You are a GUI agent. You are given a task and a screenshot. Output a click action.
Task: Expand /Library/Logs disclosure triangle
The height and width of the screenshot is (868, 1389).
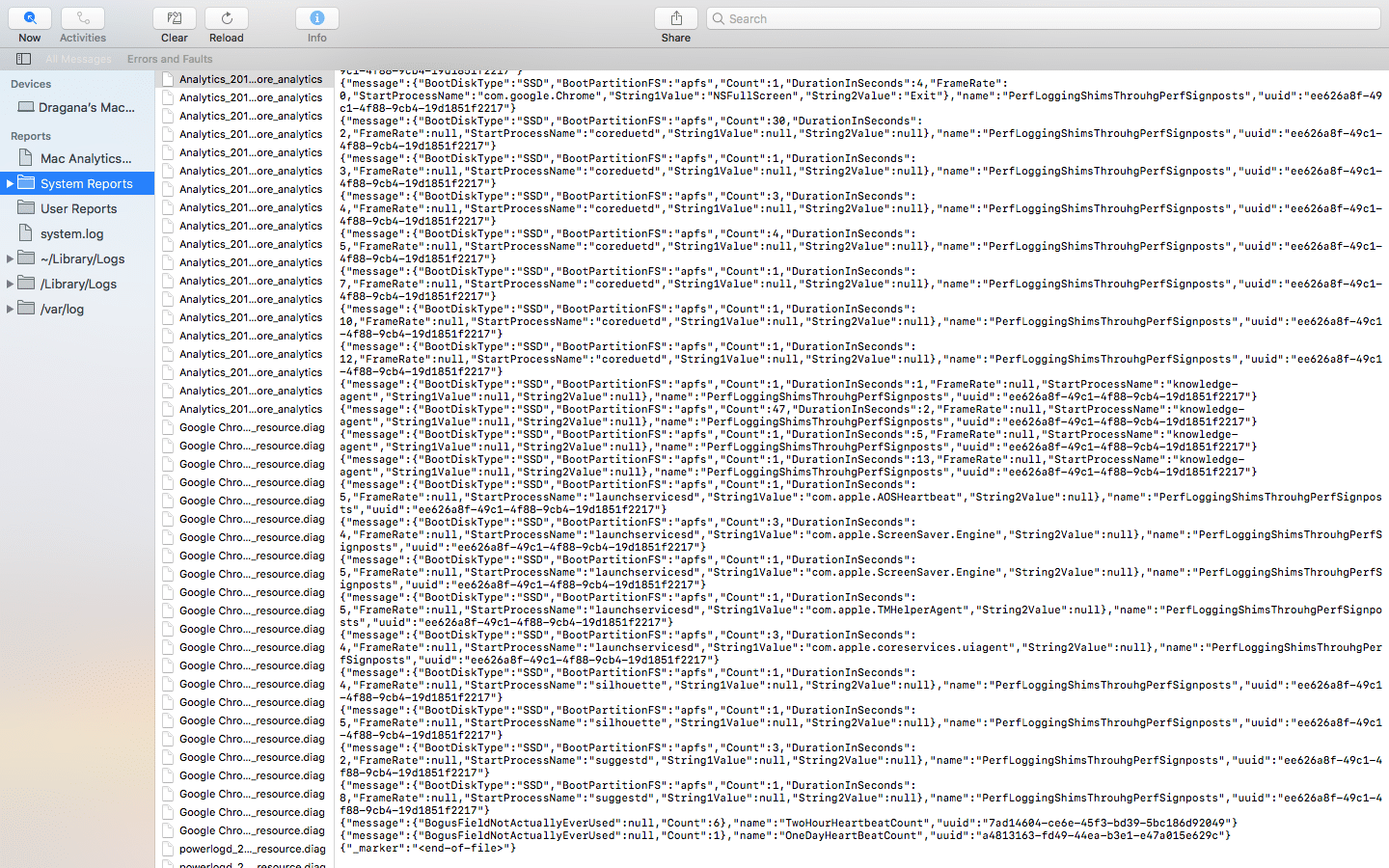[10, 284]
